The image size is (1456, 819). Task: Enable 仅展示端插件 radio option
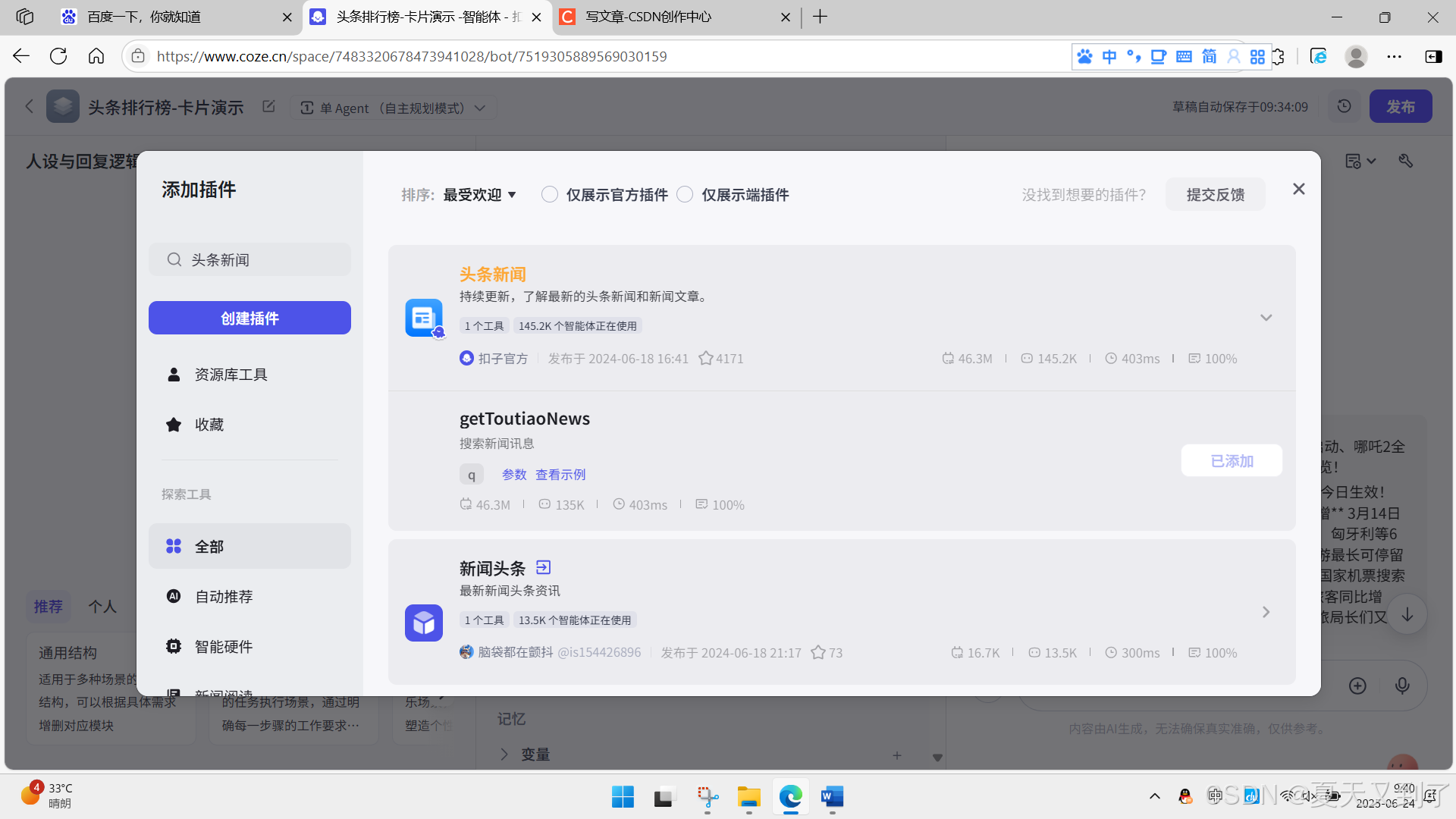685,195
